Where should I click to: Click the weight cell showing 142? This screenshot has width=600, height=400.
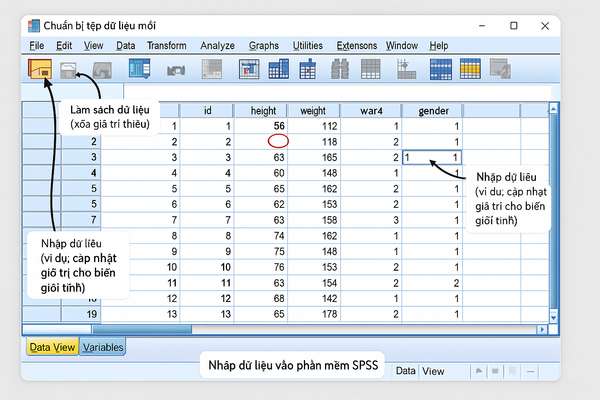[x=314, y=299]
